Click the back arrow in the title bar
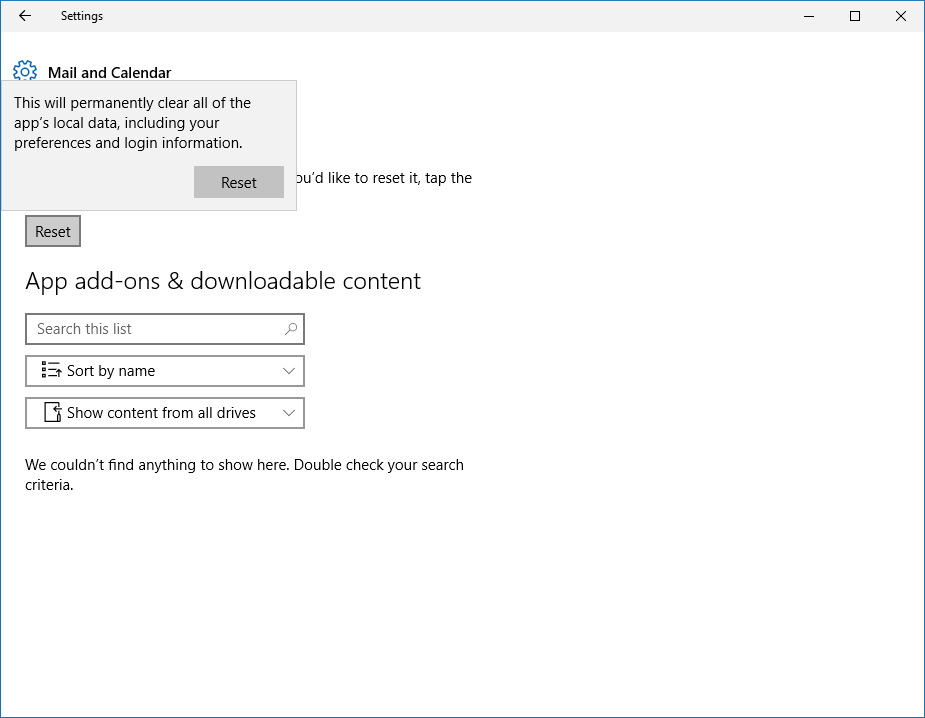This screenshot has height=718, width=925. (x=24, y=16)
